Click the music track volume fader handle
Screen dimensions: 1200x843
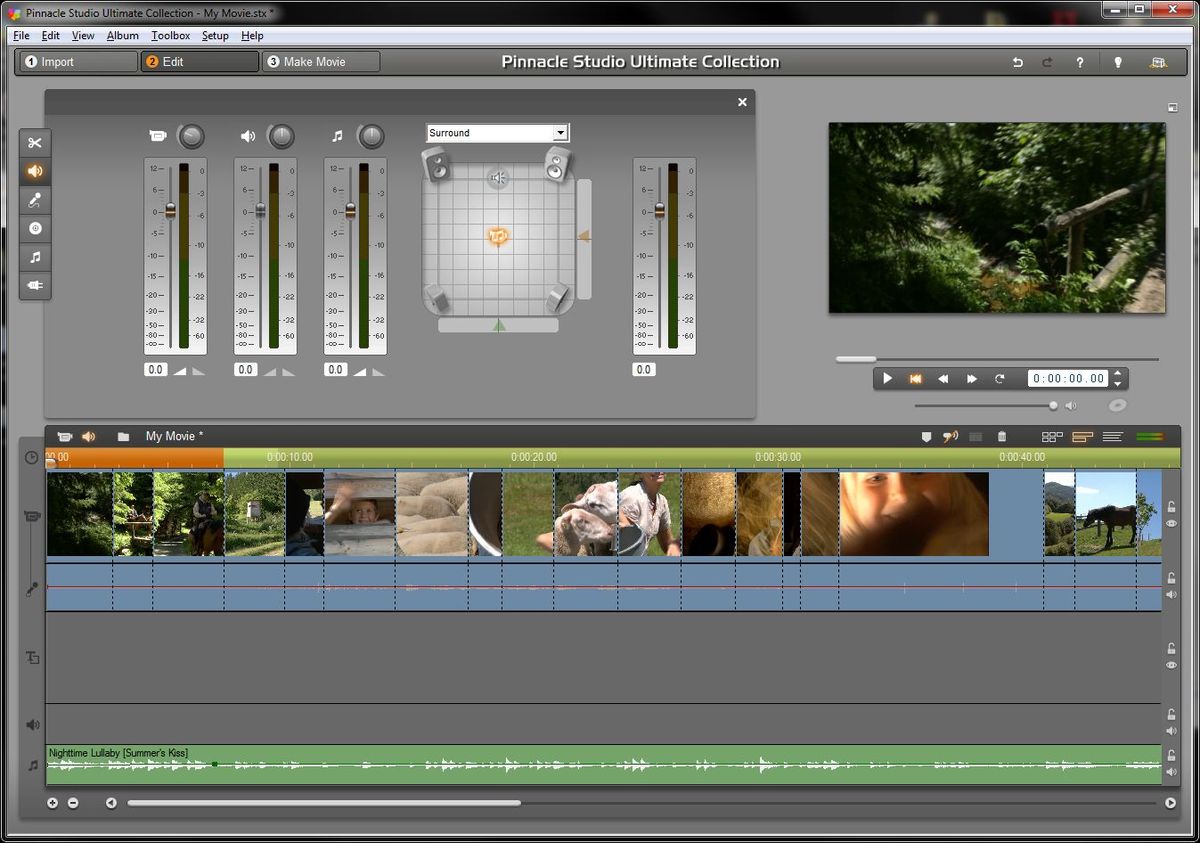point(350,210)
